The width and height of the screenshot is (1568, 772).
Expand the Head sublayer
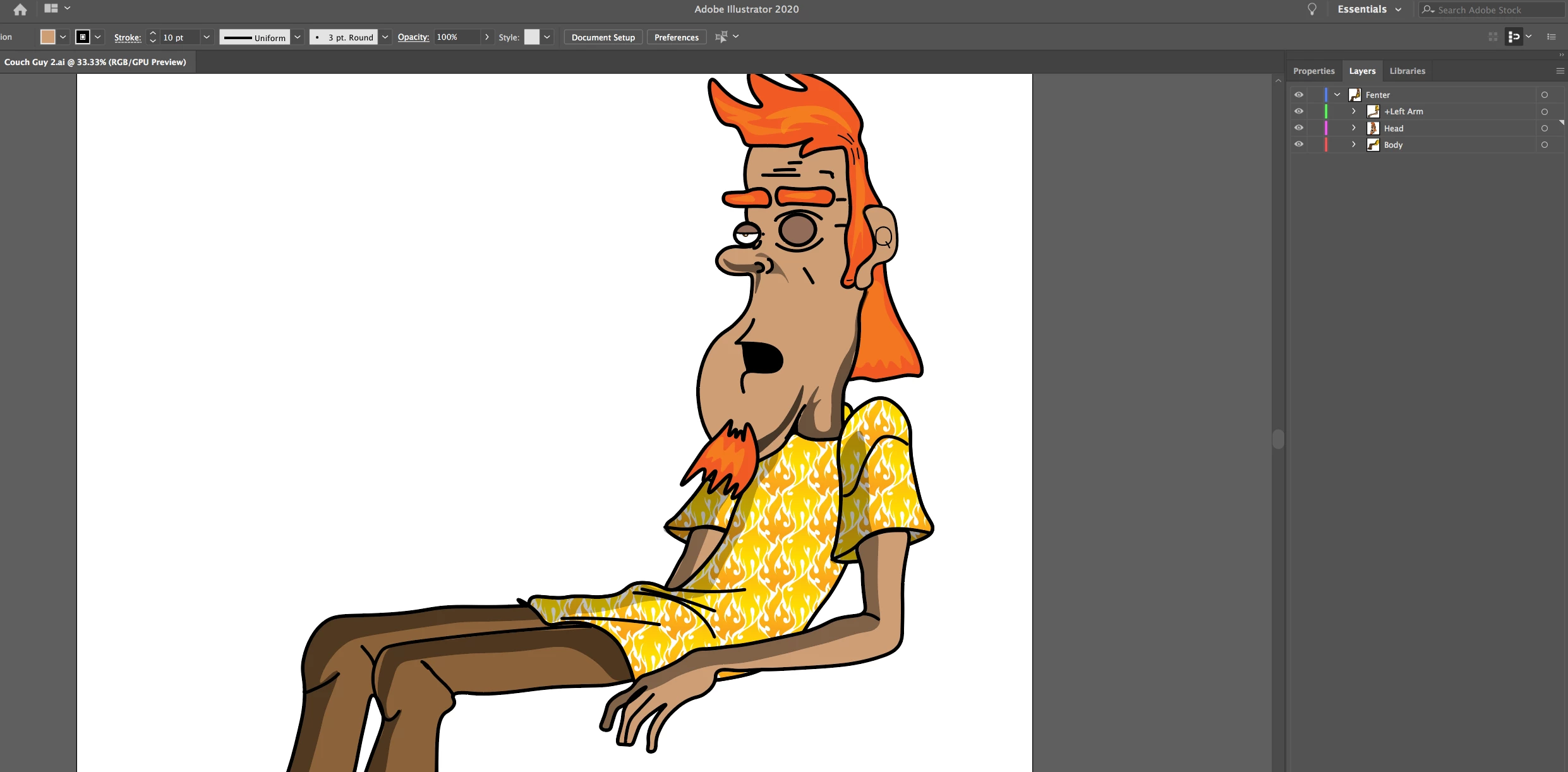pos(1353,128)
